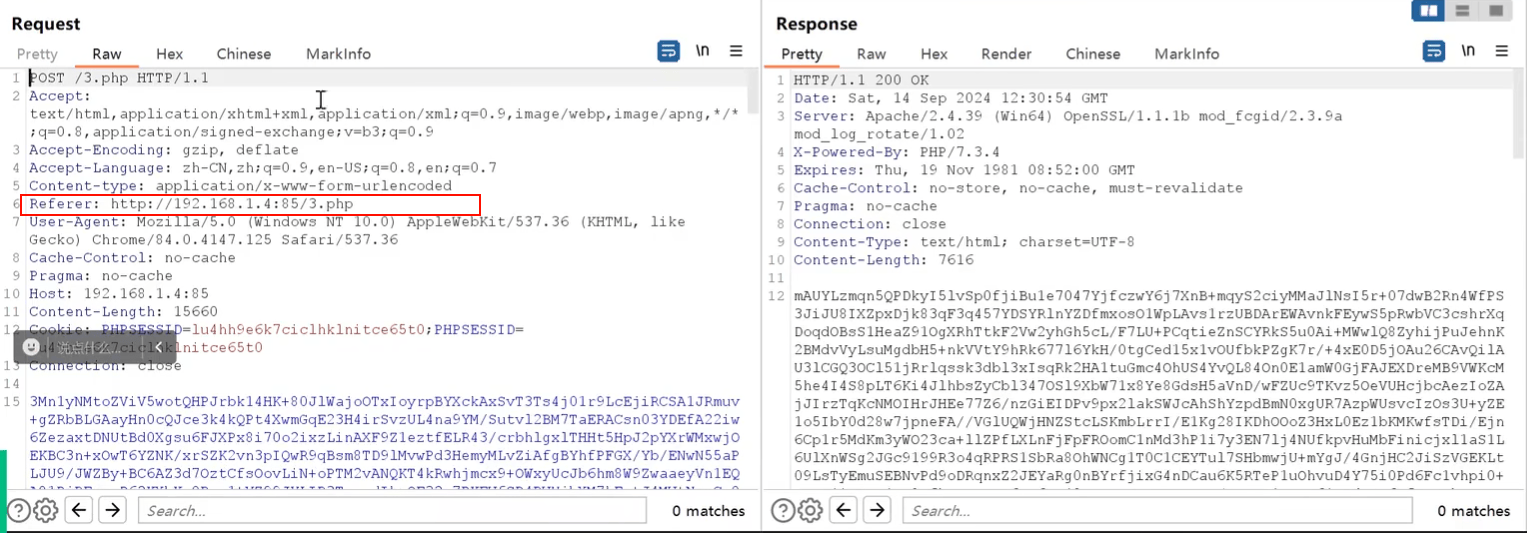1527x533 pixels.
Task: Switch Request view to Pretty tab
Action: coord(37,54)
